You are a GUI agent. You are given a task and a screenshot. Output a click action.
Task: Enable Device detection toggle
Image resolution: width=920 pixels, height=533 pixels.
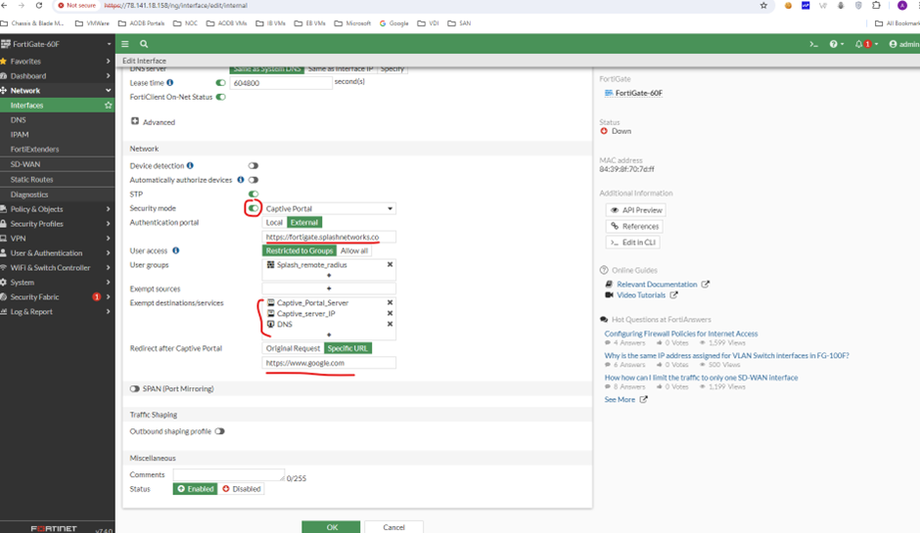point(253,166)
